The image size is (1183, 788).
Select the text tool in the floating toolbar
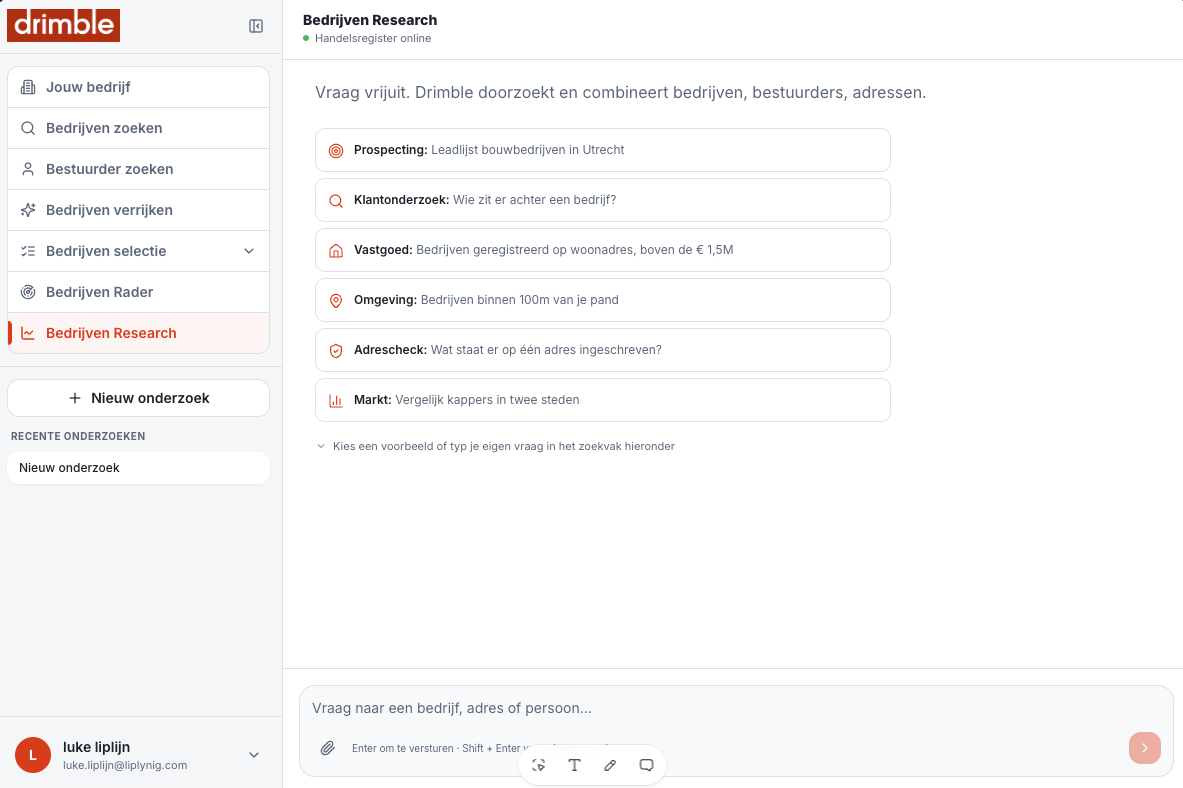(574, 765)
